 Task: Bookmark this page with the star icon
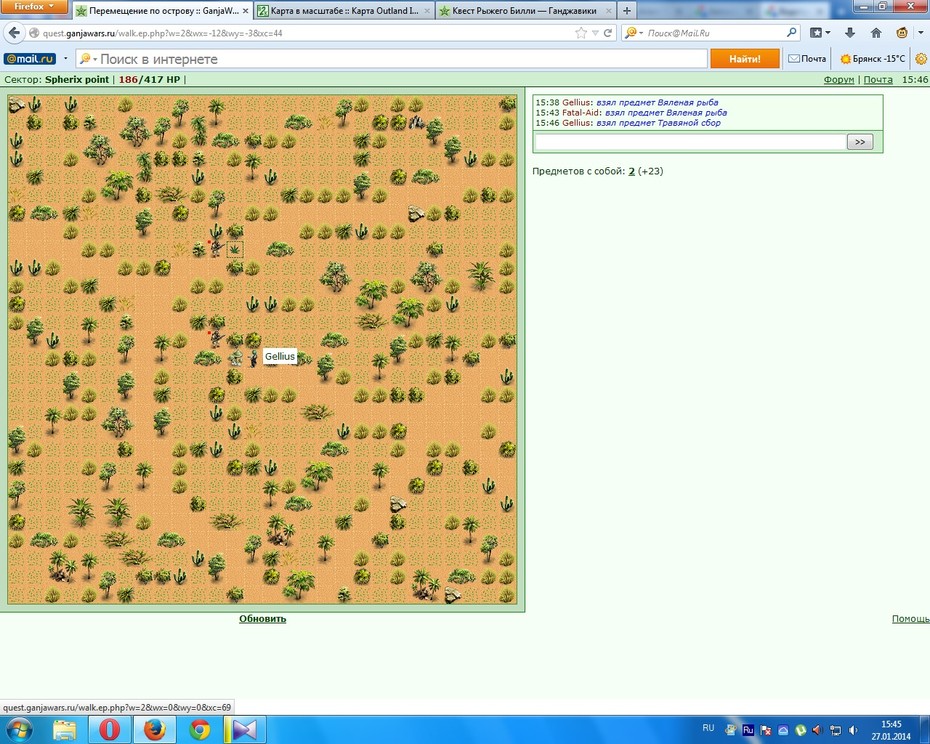click(581, 33)
